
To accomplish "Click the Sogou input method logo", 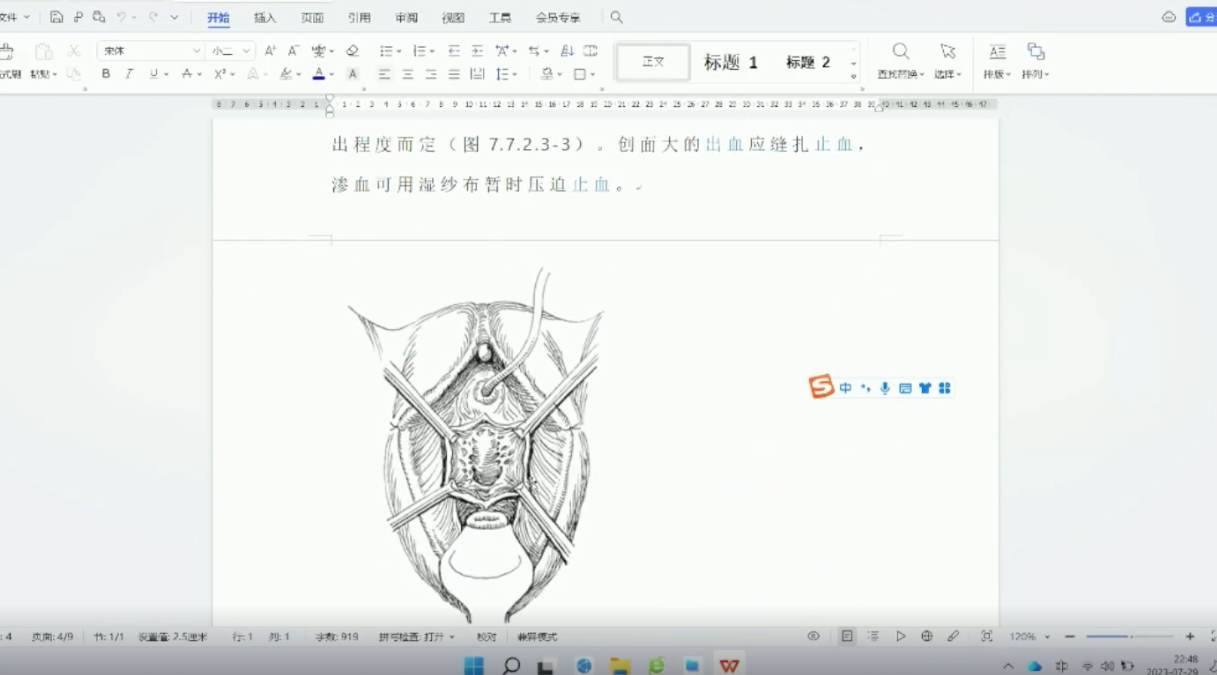I will click(x=821, y=388).
